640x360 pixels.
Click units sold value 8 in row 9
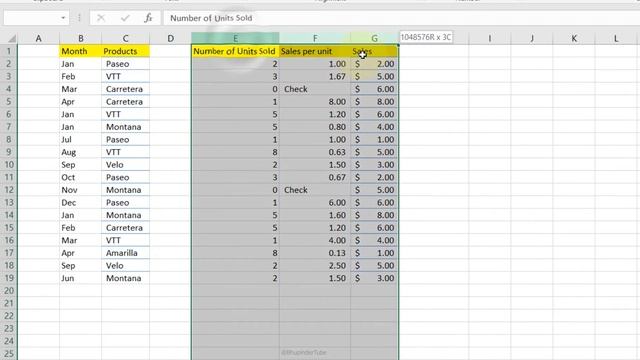click(x=235, y=152)
